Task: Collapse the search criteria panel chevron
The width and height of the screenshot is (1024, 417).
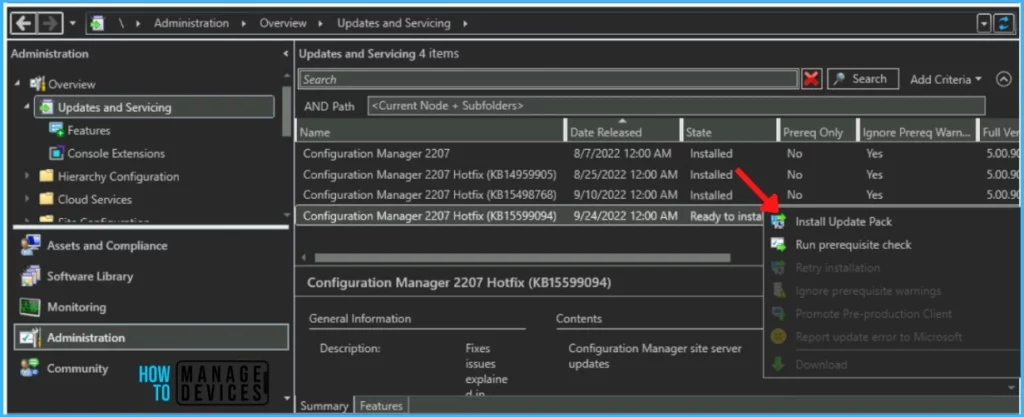Action: 1004,79
